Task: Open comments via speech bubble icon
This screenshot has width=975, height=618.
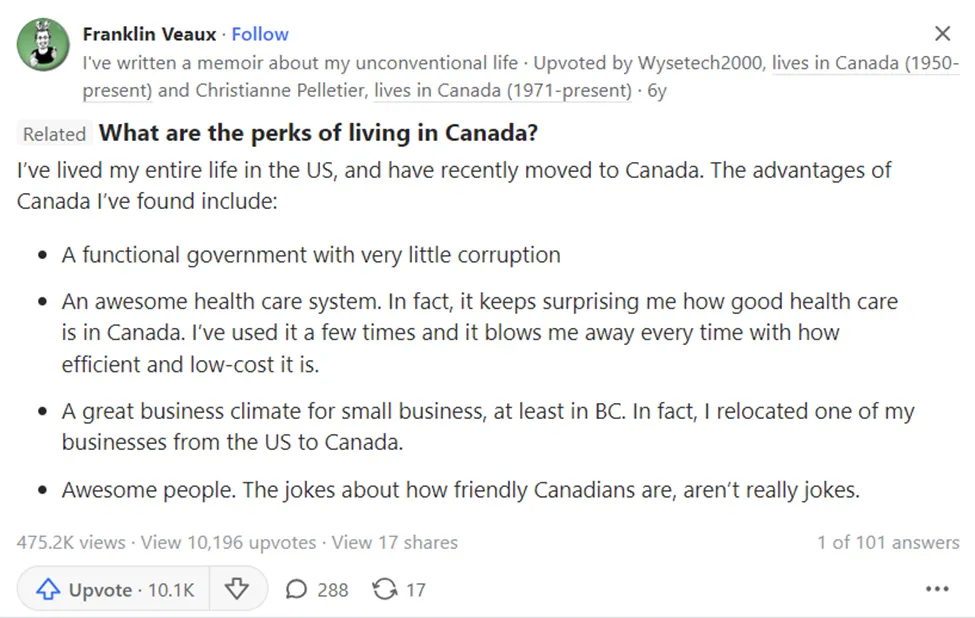Action: tap(296, 589)
